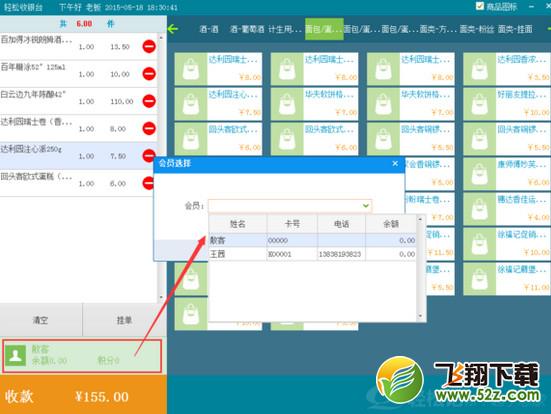Sort member list by 卡号 column
This screenshot has width=551, height=414.
[x=292, y=224]
